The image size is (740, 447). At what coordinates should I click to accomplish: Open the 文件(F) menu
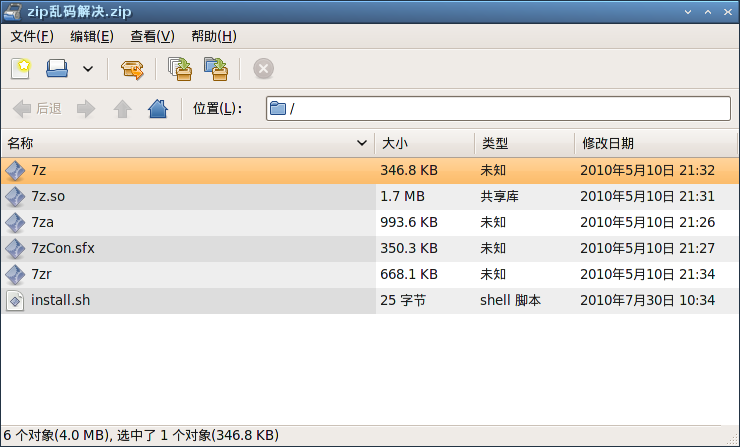point(32,36)
